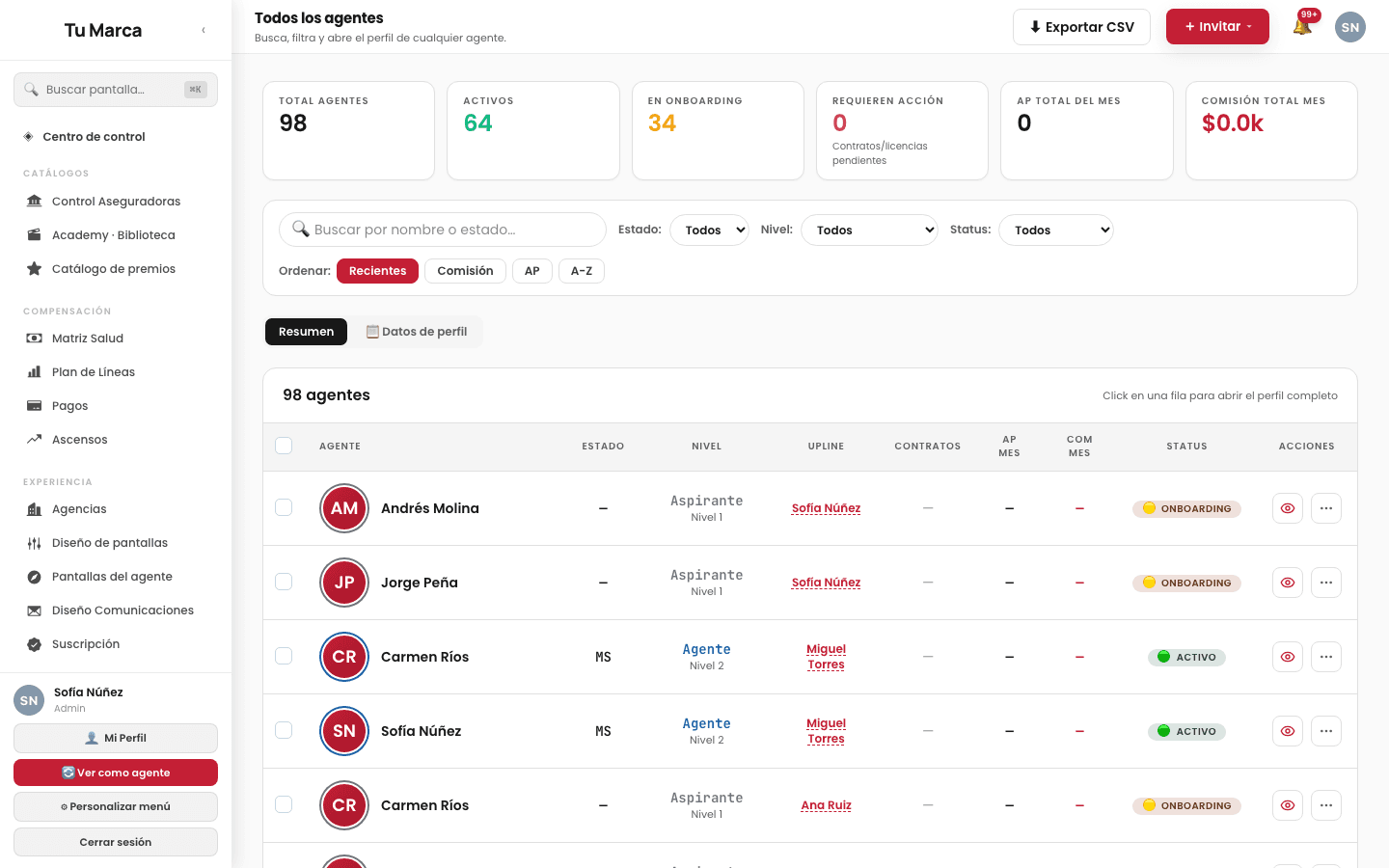The height and width of the screenshot is (868, 1389).
Task: Expand the Invitar dropdown button
Action: click(x=1217, y=27)
